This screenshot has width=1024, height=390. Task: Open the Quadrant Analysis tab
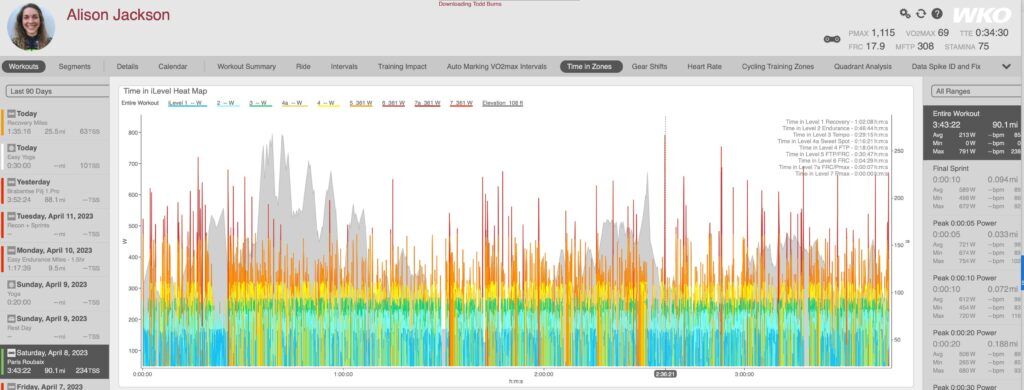coord(863,67)
